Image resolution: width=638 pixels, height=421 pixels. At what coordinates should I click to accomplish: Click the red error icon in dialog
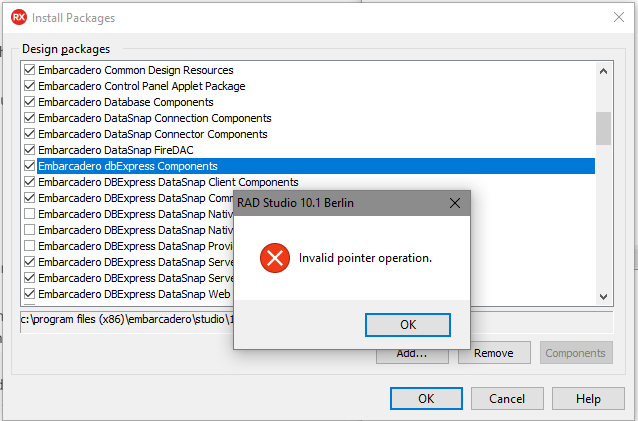tap(275, 258)
